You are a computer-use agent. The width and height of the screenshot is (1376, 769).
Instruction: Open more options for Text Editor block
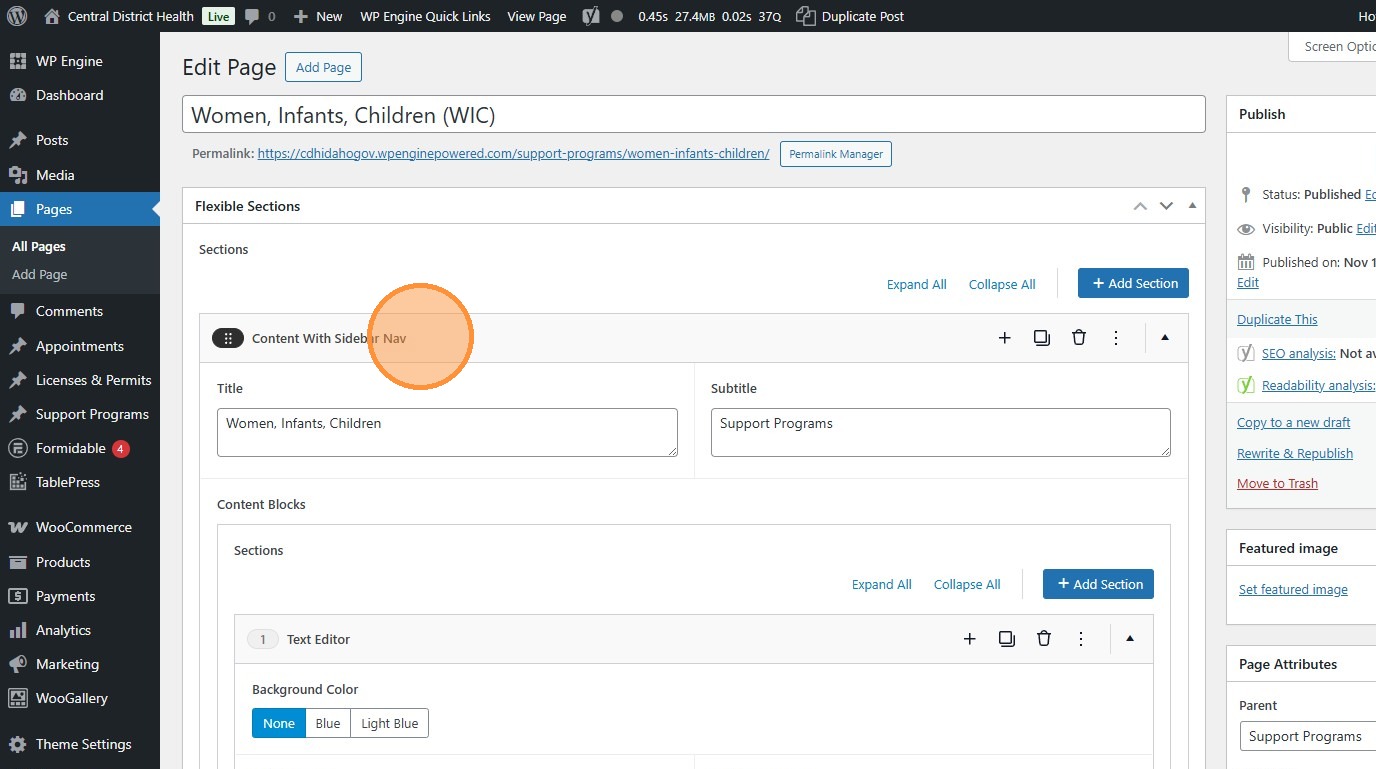click(x=1081, y=639)
